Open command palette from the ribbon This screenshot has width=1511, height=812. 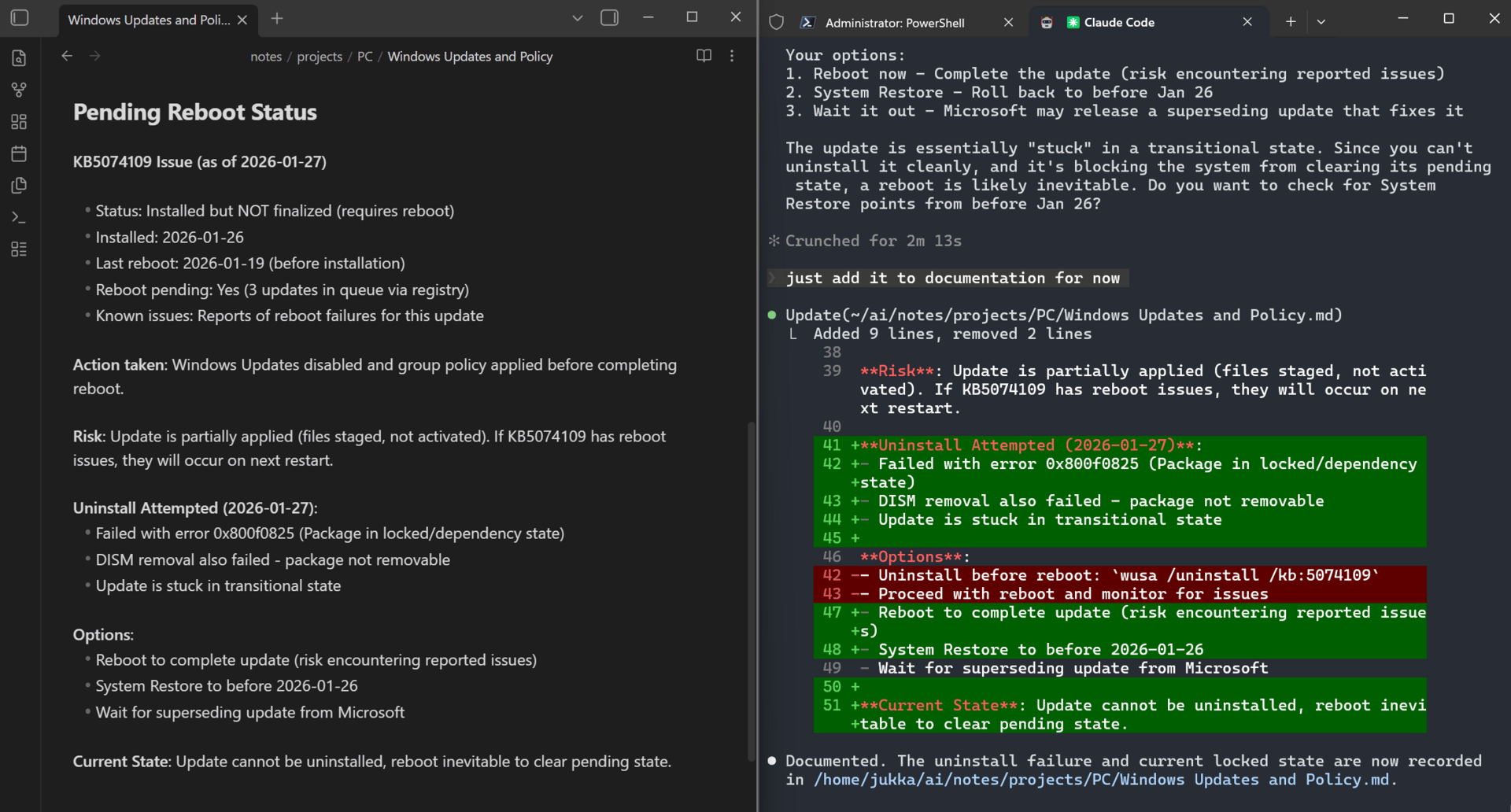point(20,217)
